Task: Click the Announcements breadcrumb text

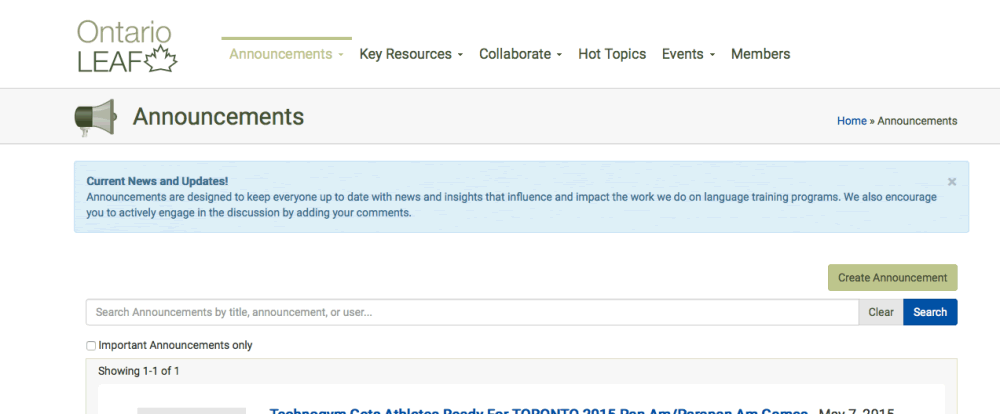Action: [917, 121]
